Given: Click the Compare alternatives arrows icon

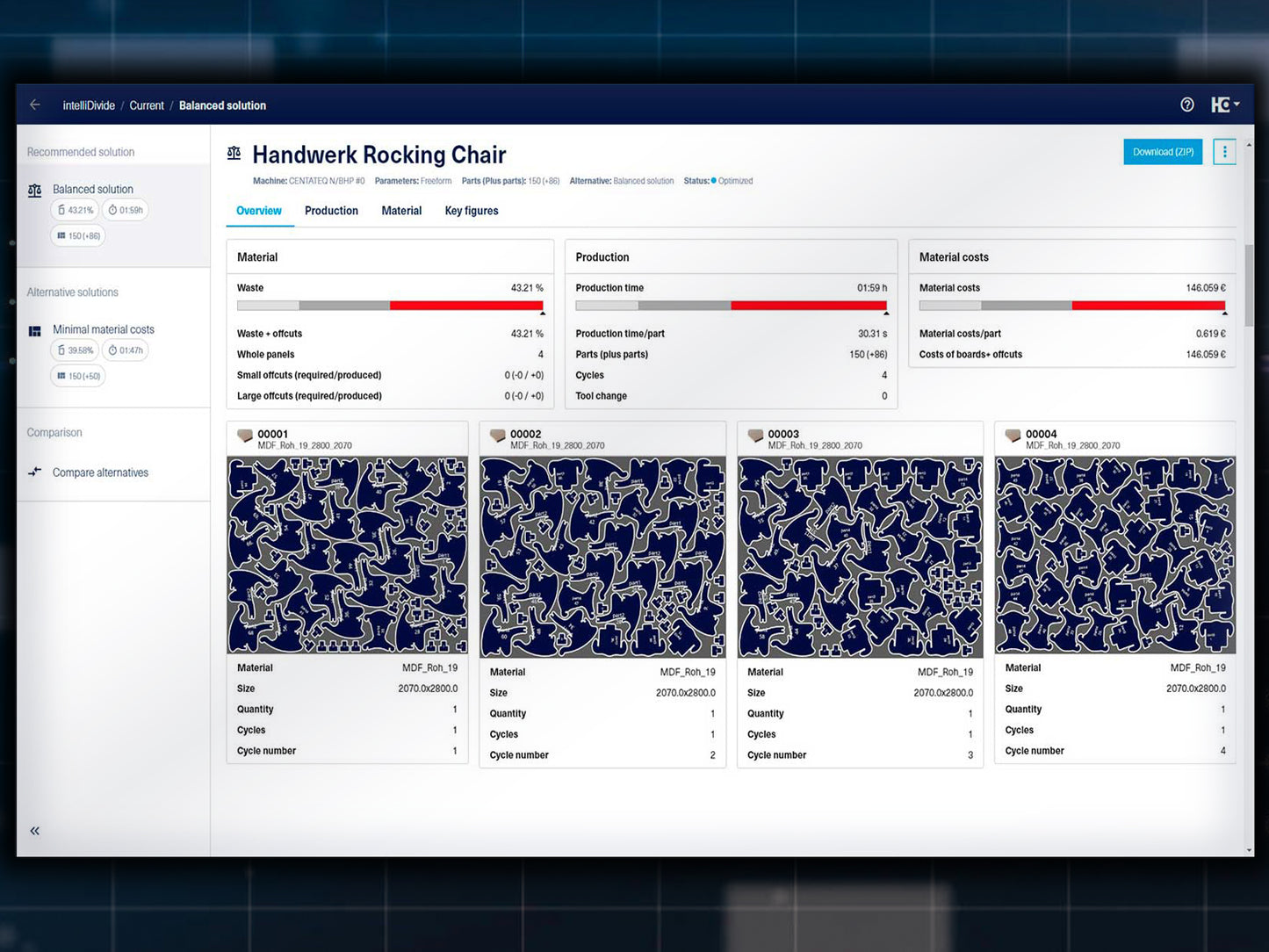Looking at the screenshot, I should 35,472.
